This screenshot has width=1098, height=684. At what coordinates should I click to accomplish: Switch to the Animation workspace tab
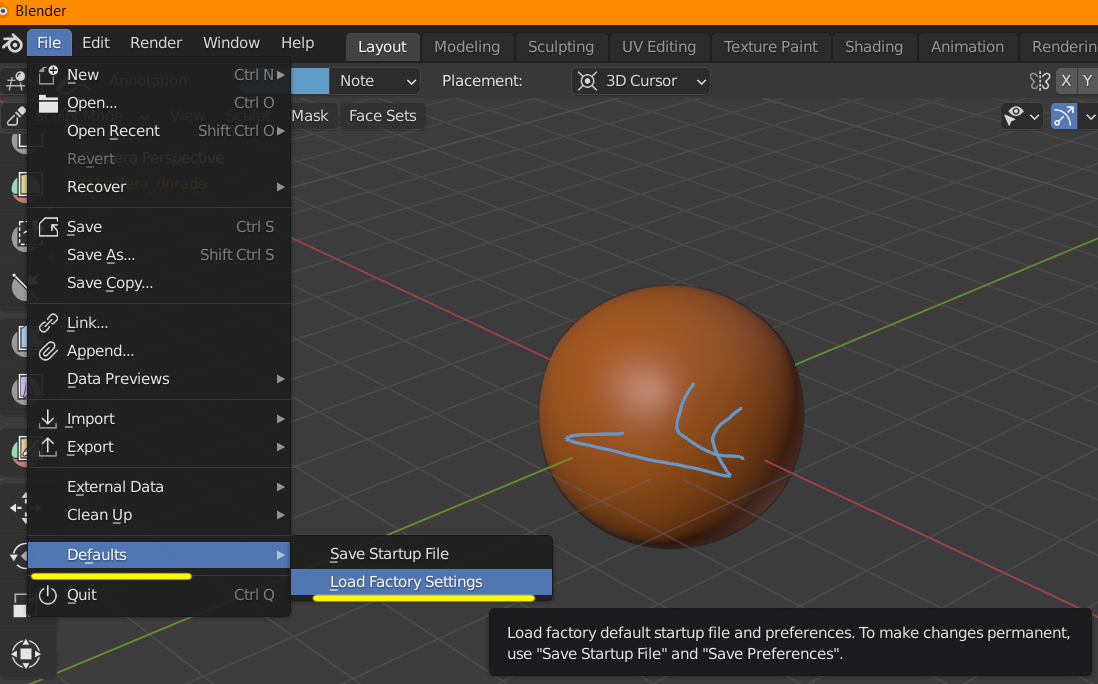967,47
